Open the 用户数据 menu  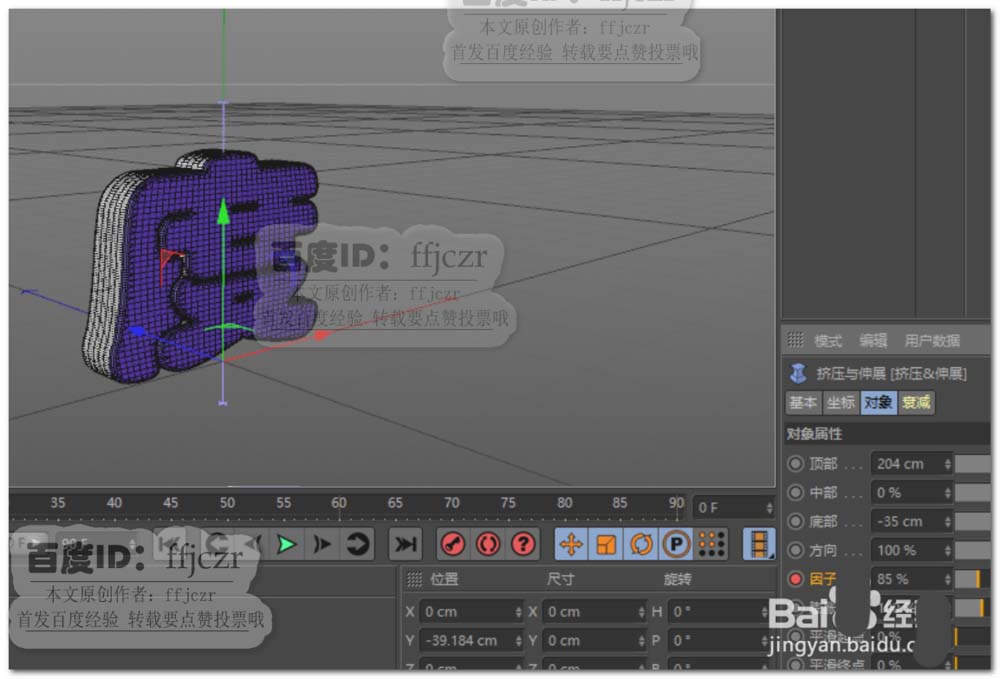(x=932, y=341)
